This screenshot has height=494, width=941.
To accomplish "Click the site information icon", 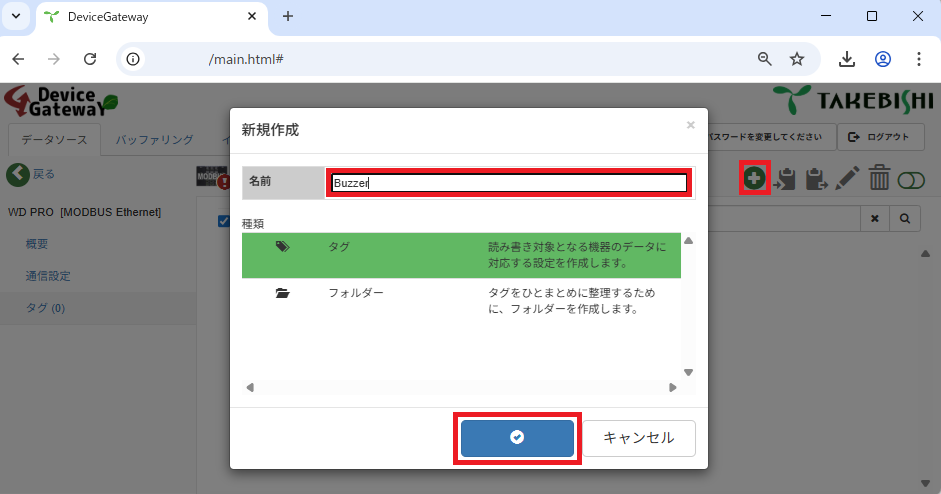I will [133, 59].
